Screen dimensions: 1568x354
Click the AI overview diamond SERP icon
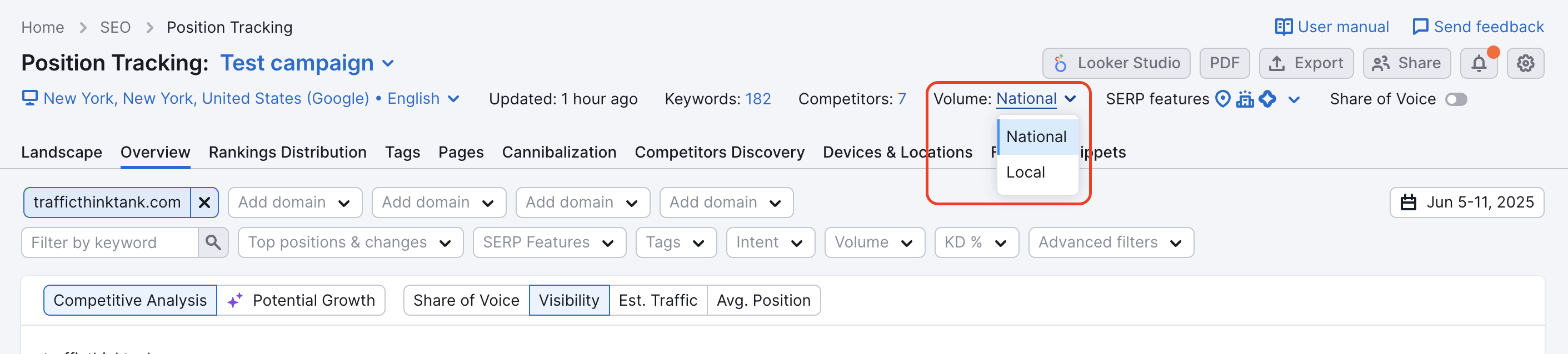click(x=1267, y=99)
